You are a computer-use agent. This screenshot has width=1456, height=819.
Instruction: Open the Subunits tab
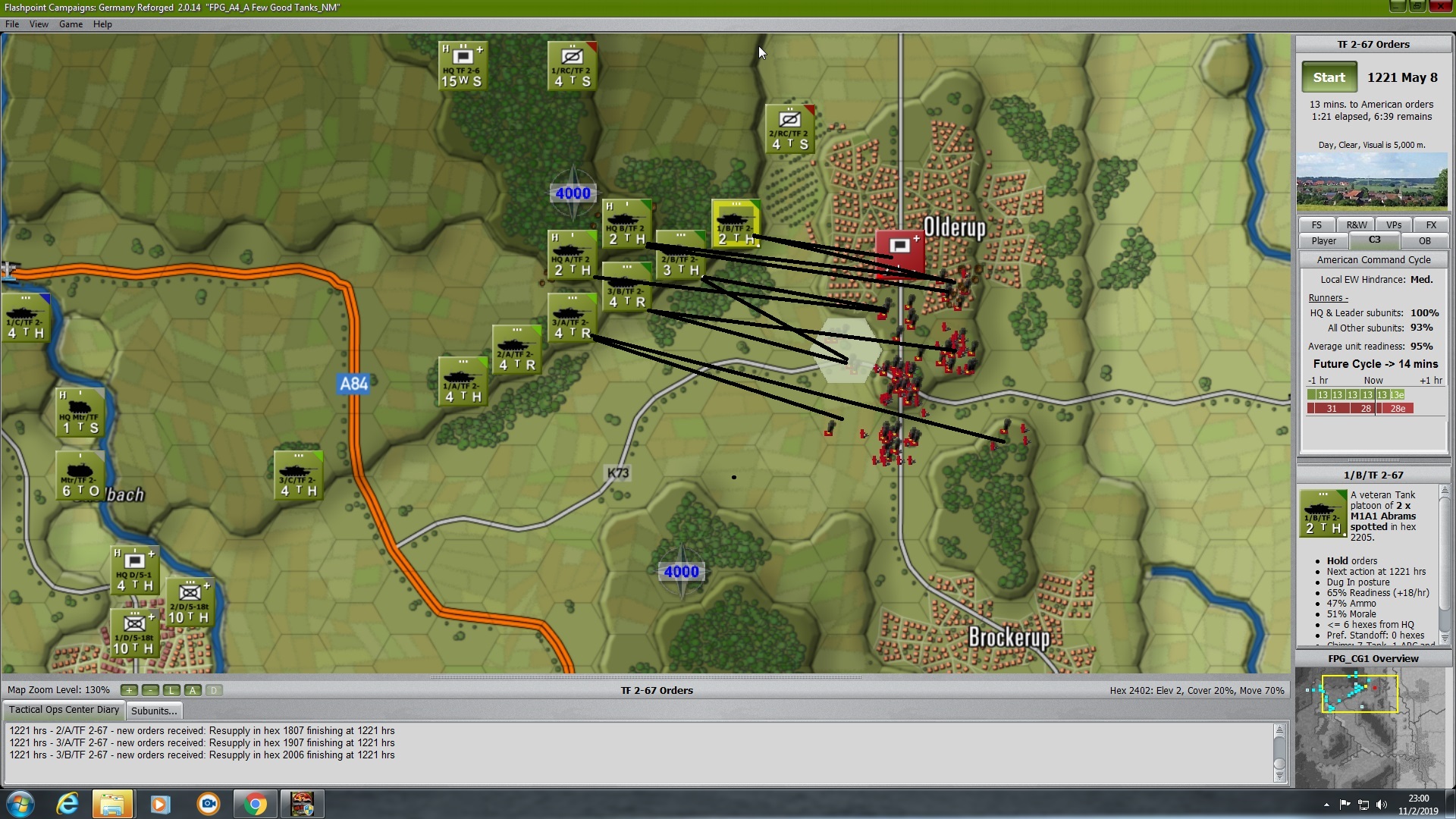(x=154, y=711)
